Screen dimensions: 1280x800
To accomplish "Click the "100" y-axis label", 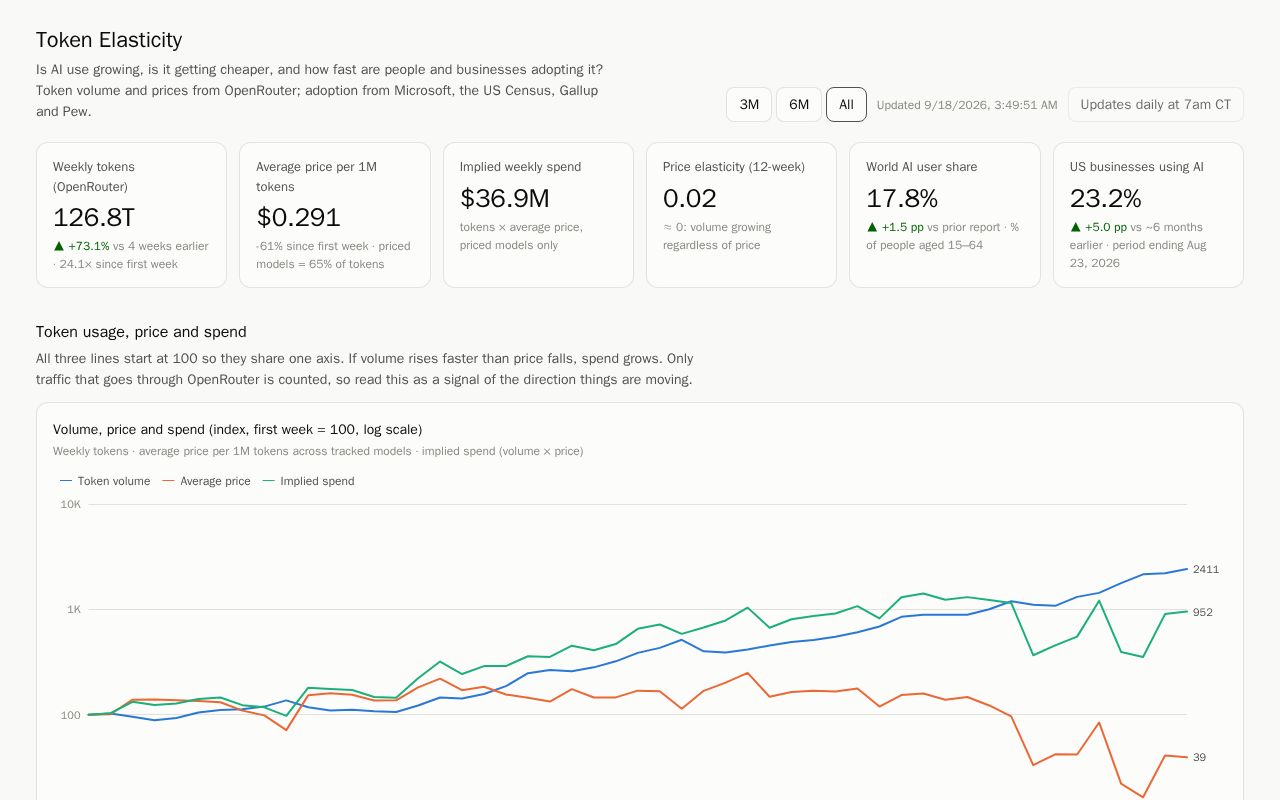I will click(x=71, y=715).
